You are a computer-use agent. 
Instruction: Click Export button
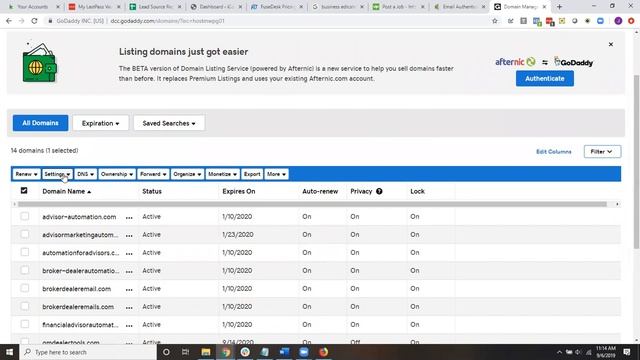tap(252, 174)
